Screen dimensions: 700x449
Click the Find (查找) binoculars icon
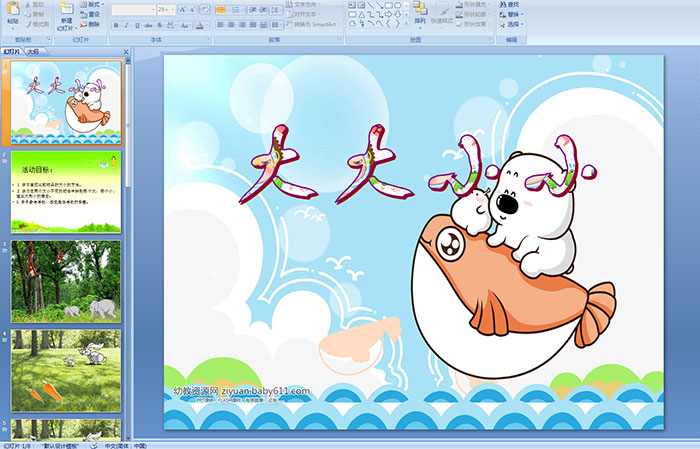tap(503, 4)
